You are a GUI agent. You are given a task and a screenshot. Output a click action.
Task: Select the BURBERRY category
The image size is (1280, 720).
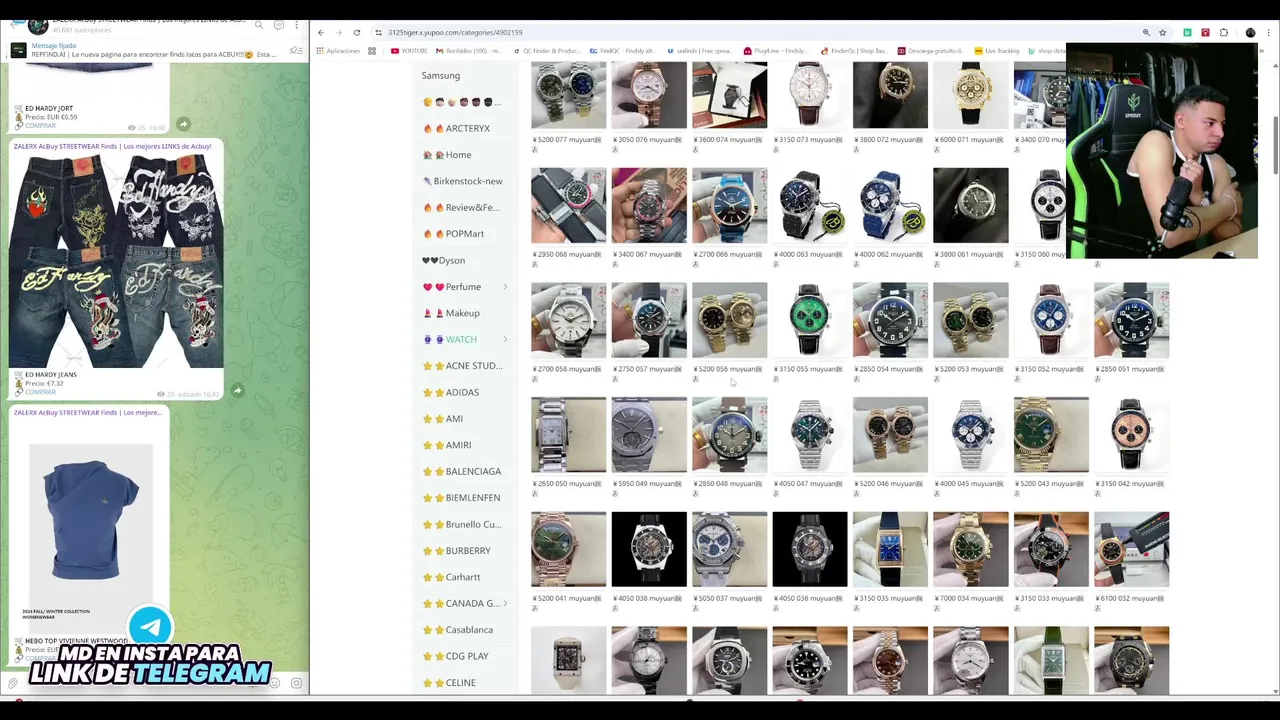(457, 551)
